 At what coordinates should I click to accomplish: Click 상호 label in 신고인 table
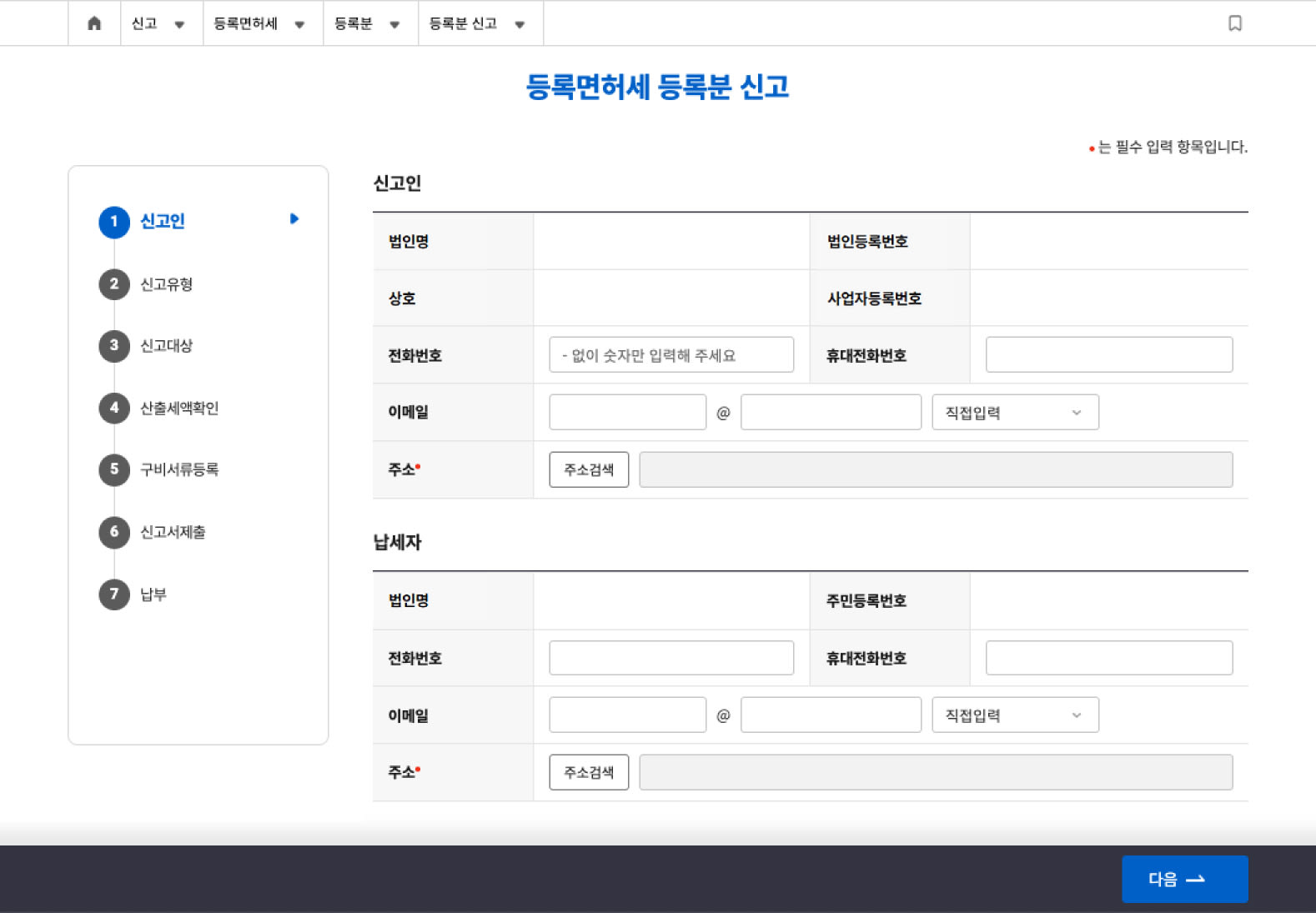pos(402,298)
